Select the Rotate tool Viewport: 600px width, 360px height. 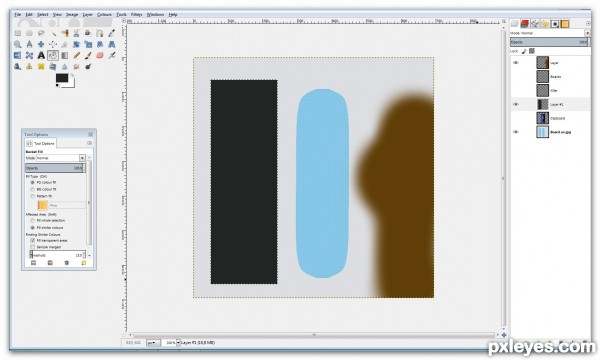tap(77, 44)
